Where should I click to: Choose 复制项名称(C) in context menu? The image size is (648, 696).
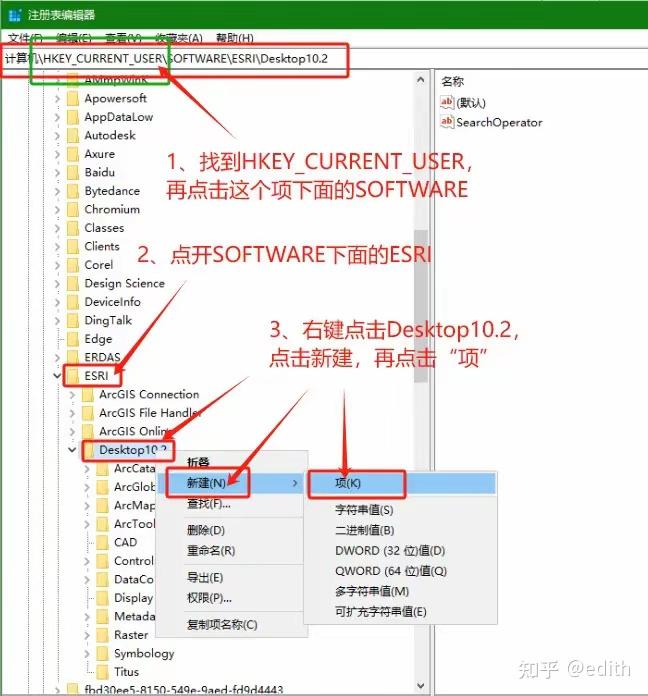click(233, 625)
